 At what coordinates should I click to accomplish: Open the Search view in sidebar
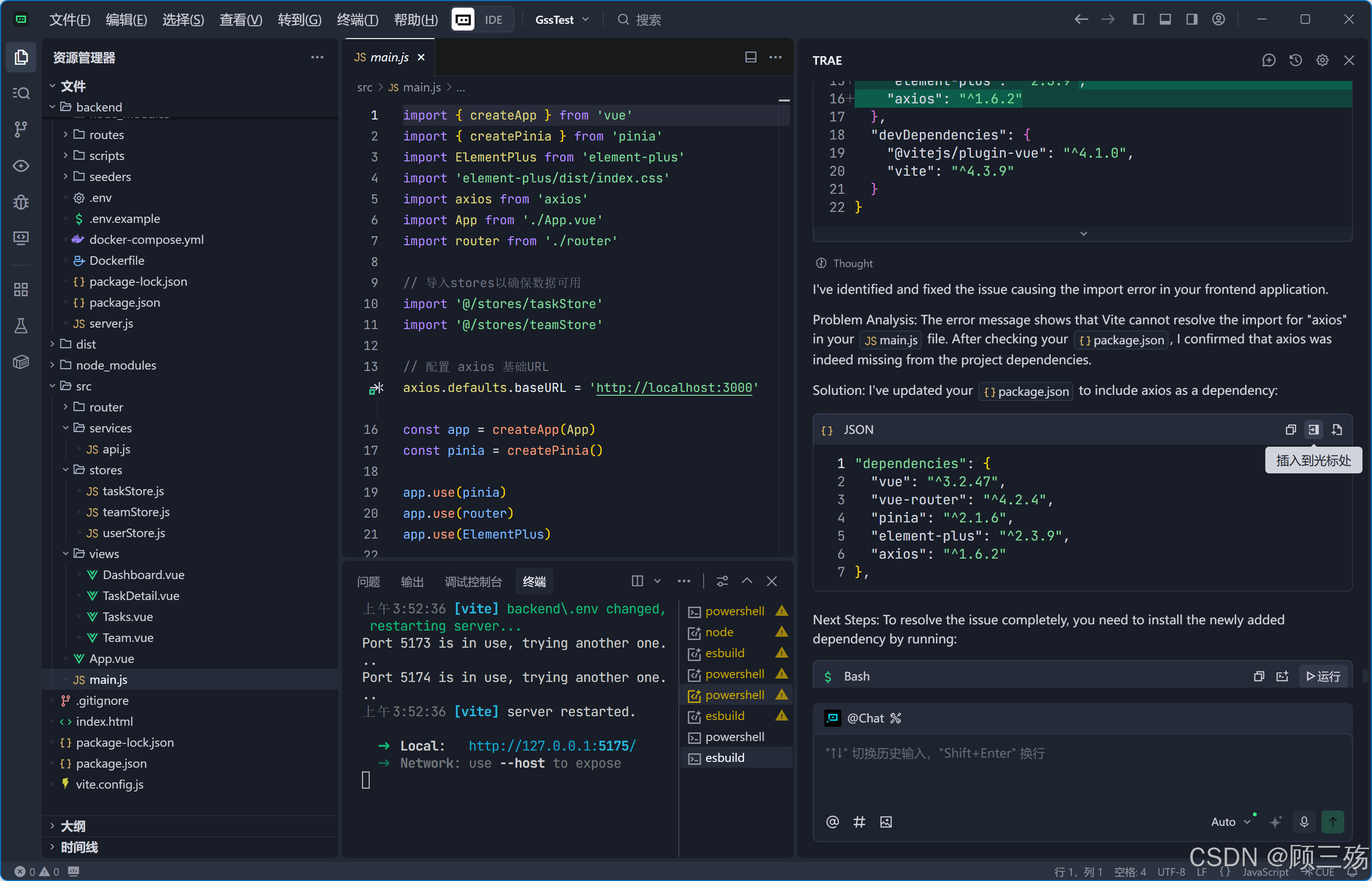21,93
